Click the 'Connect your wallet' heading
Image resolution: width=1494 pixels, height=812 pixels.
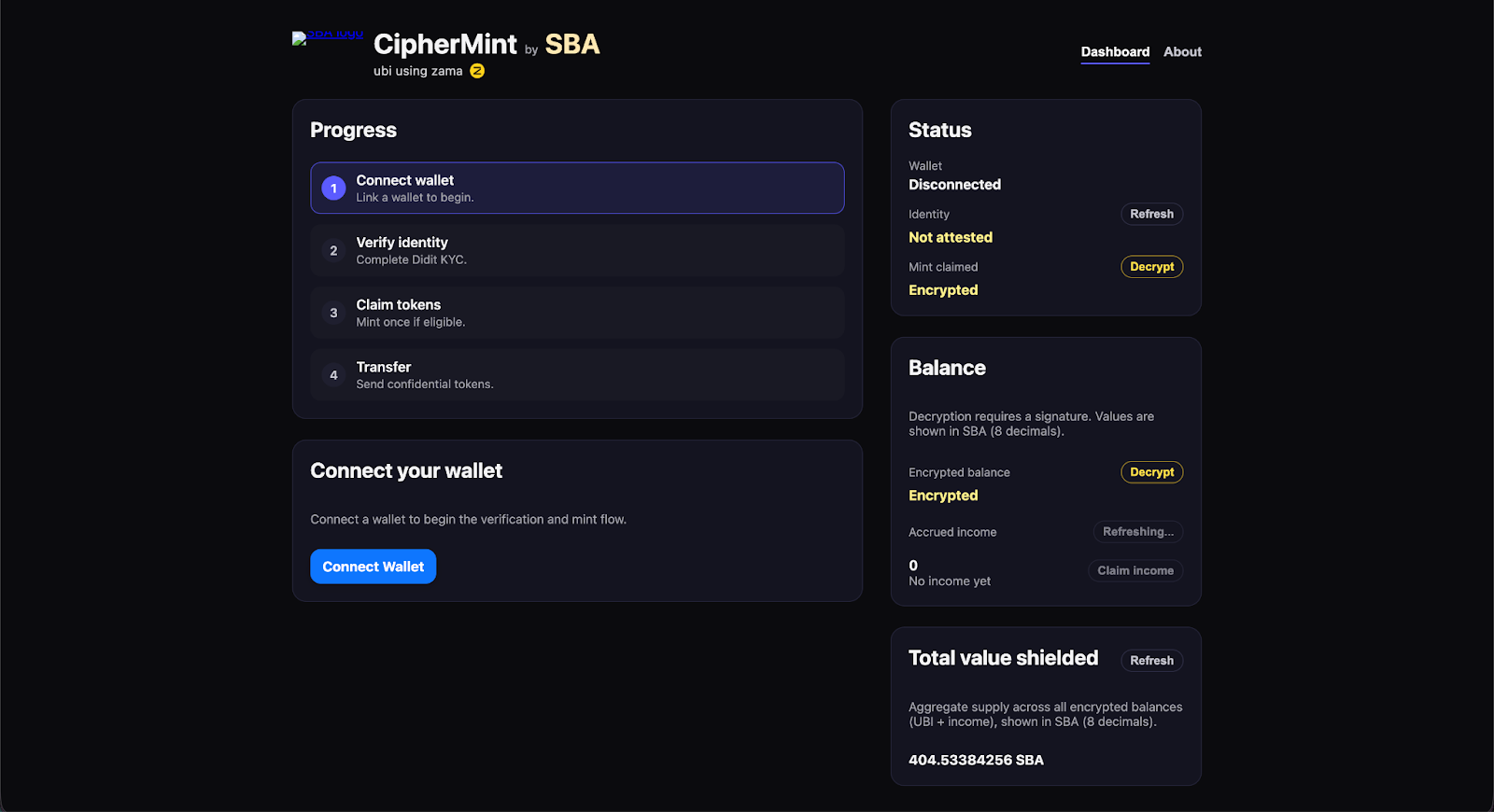coord(406,471)
